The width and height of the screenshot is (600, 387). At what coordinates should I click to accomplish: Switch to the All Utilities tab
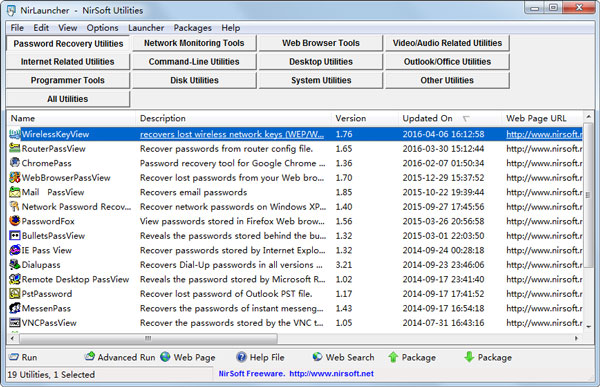68,99
